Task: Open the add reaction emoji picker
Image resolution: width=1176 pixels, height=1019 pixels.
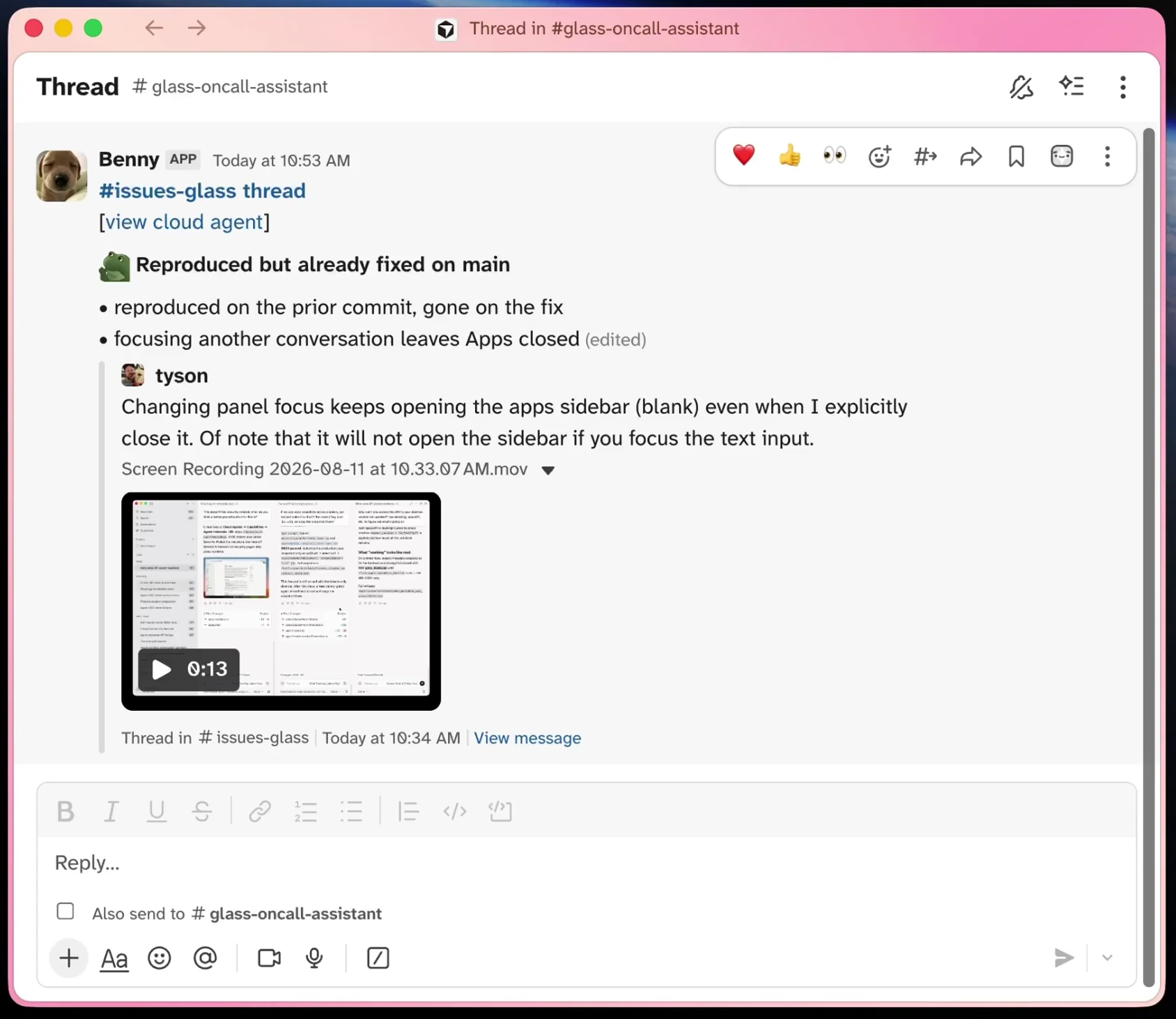Action: (880, 156)
